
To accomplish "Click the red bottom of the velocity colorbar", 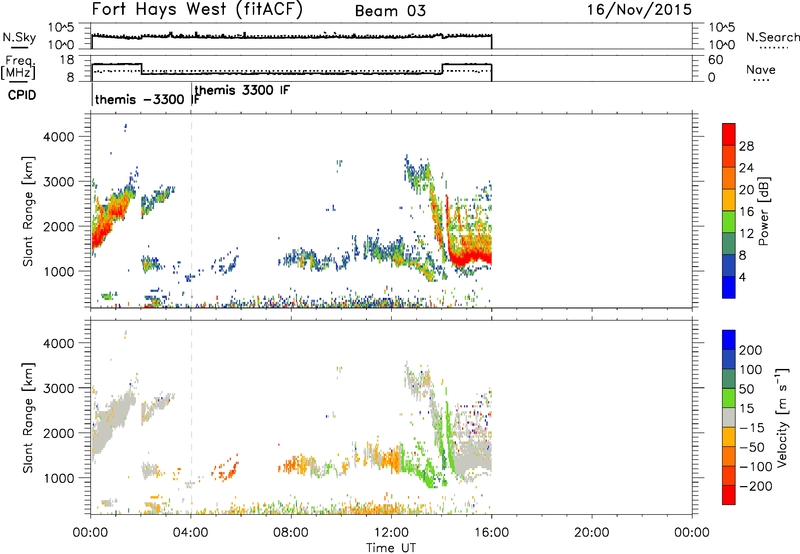I will pos(729,495).
